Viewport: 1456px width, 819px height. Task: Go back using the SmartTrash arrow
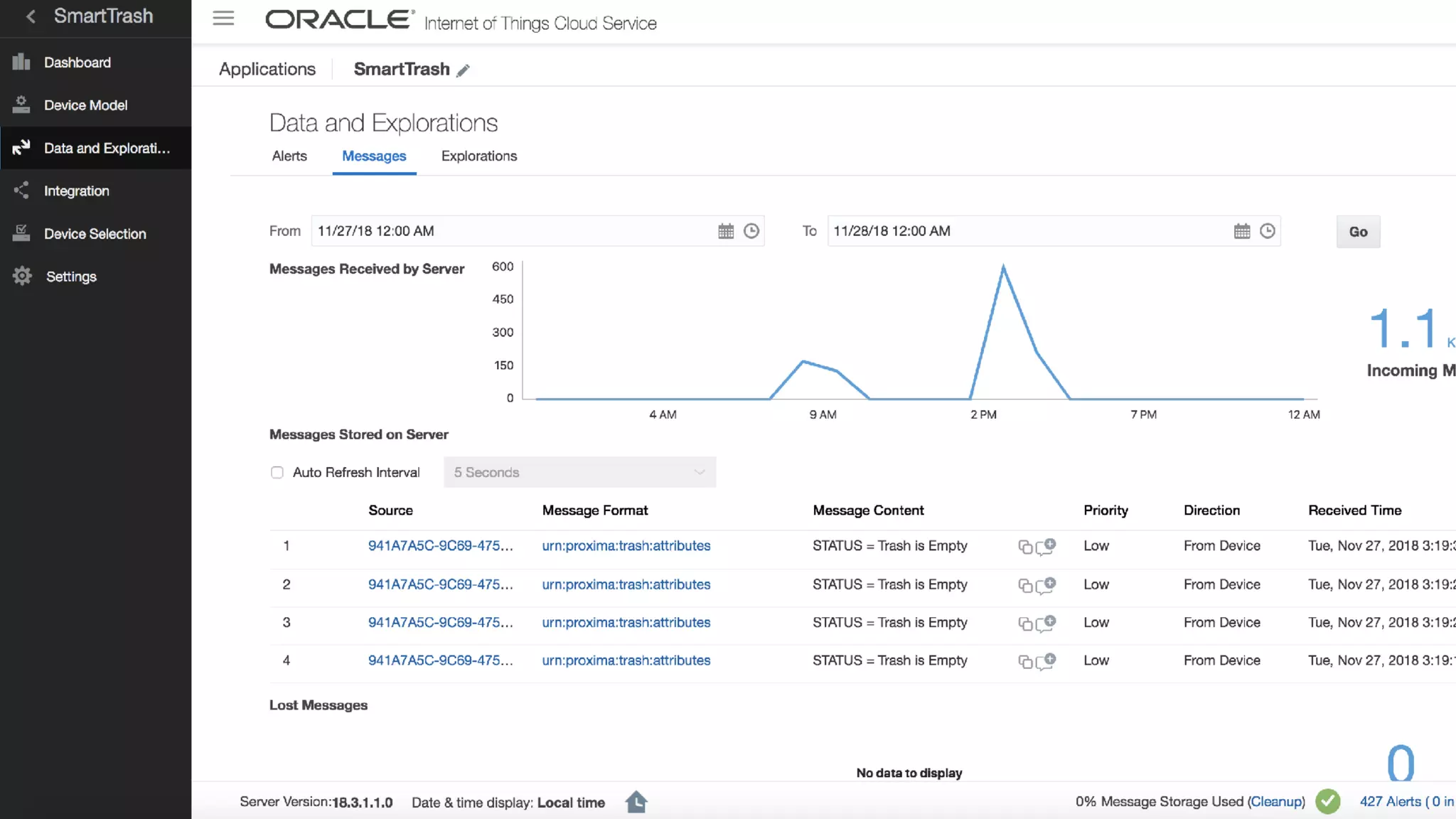[x=31, y=16]
